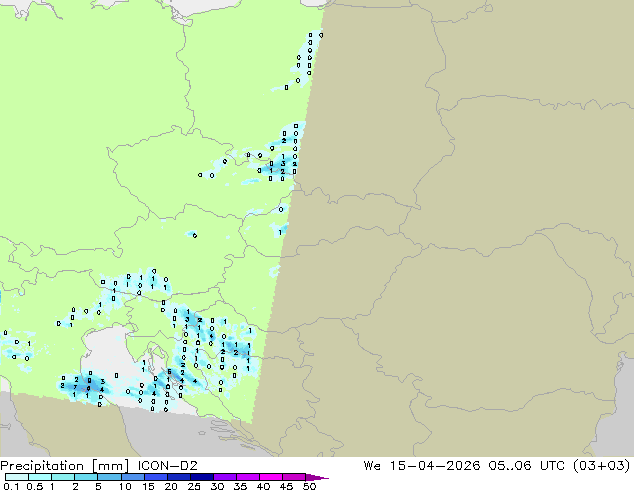
Task: Click the 20–25 mm legend color segment
Action: pyautogui.click(x=178, y=477)
